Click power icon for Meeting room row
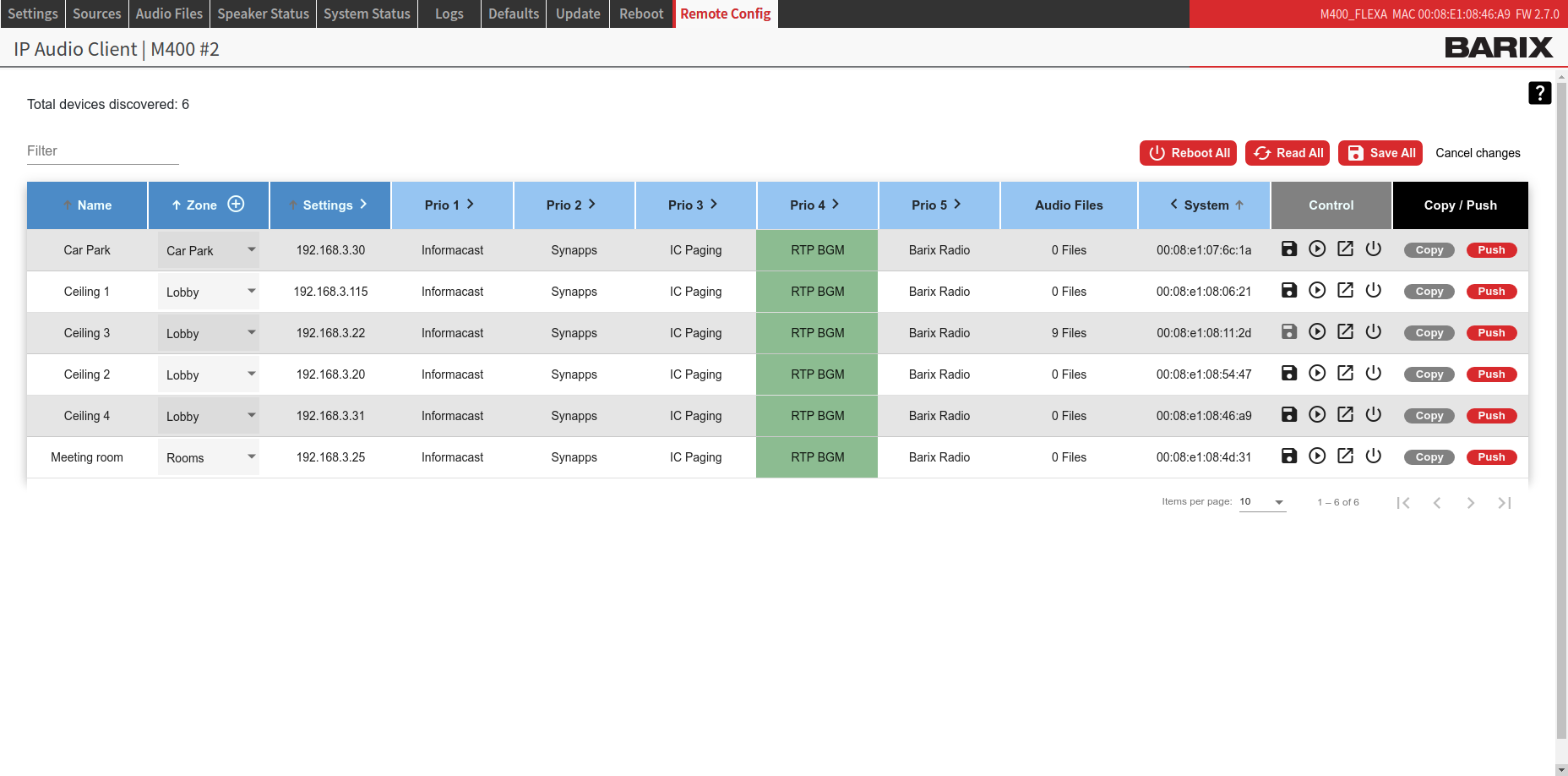The width and height of the screenshot is (1568, 776). click(x=1374, y=456)
